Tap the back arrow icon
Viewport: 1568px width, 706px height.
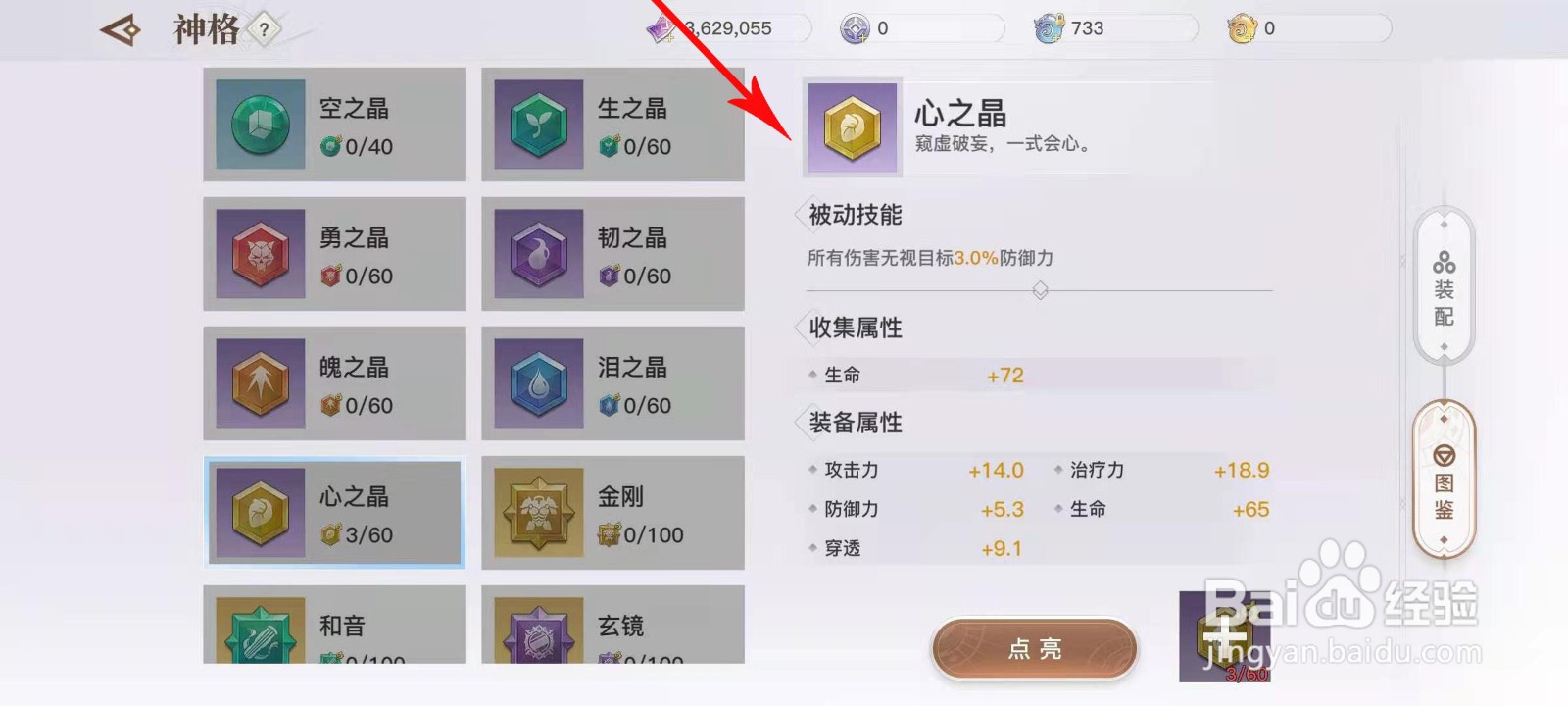[x=121, y=29]
